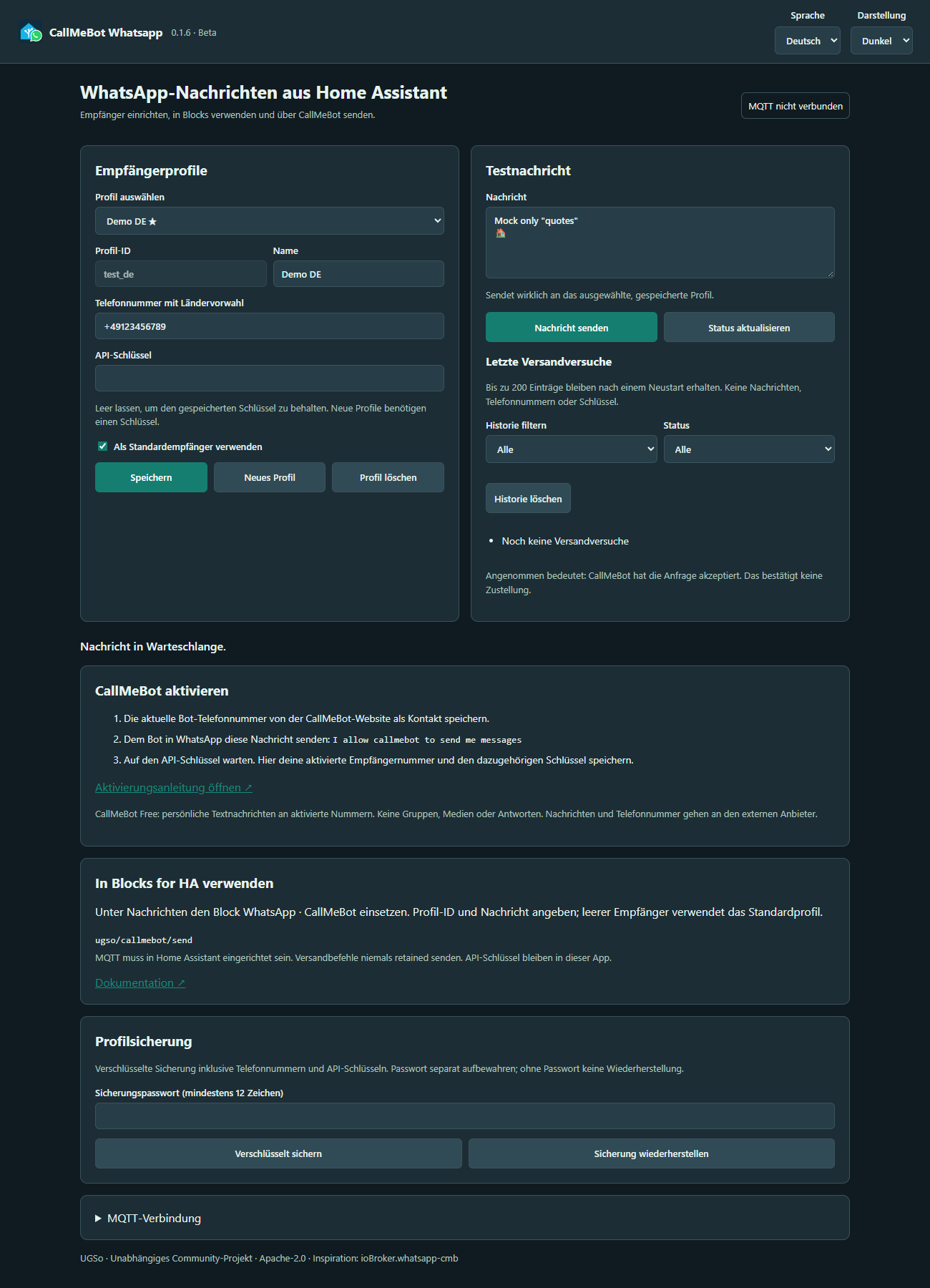The image size is (930, 1288).
Task: Open the Darstellung dropdown set to Dunkel
Action: click(x=881, y=41)
